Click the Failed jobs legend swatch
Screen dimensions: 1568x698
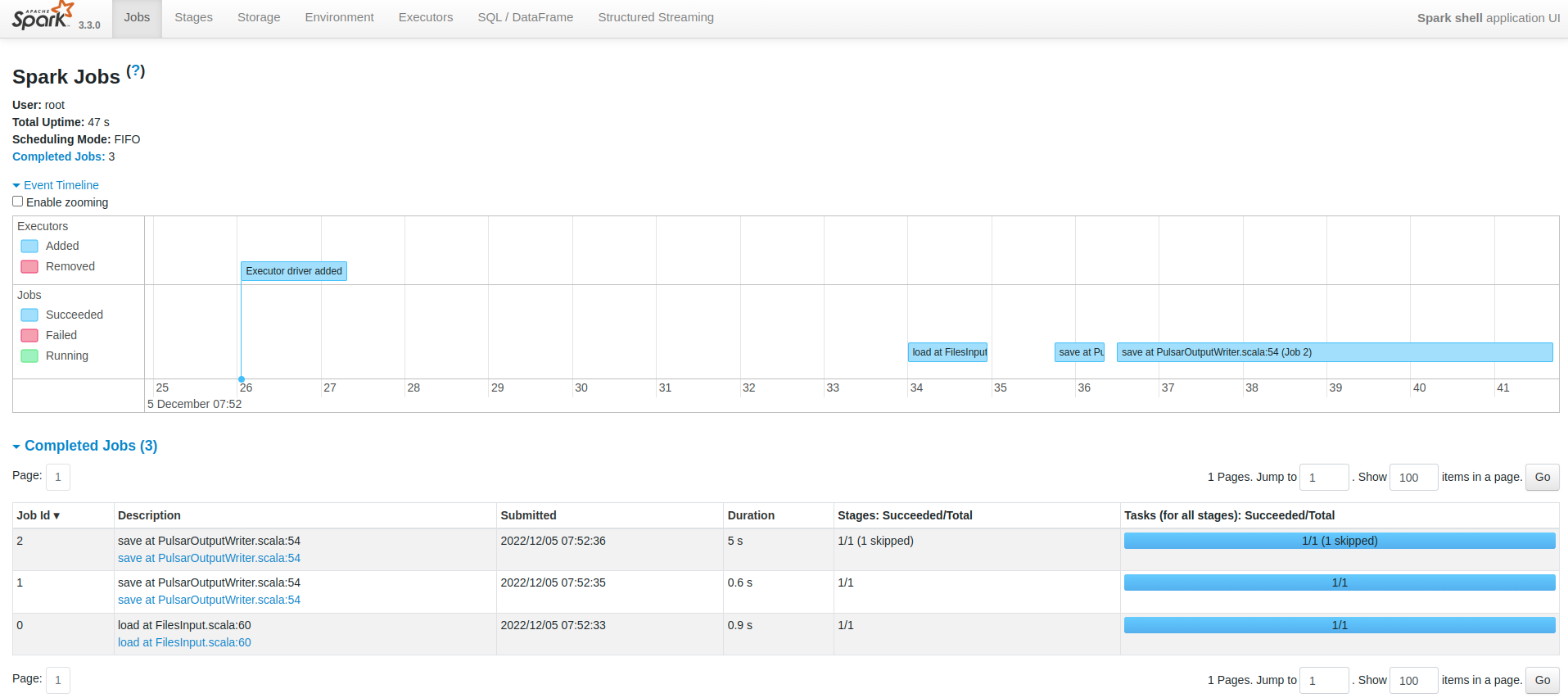[x=29, y=335]
